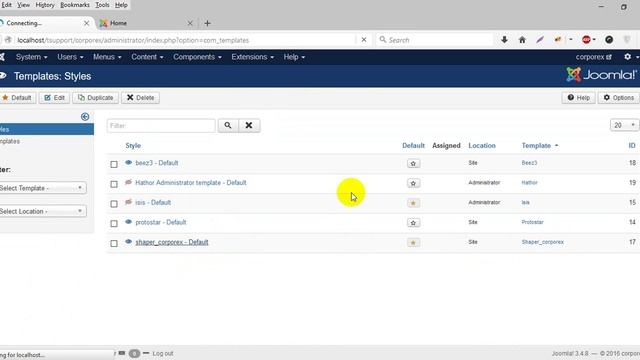Screen dimensions: 640x360
Task: Click preview eye icon for shaper_corporex
Action: pos(129,242)
